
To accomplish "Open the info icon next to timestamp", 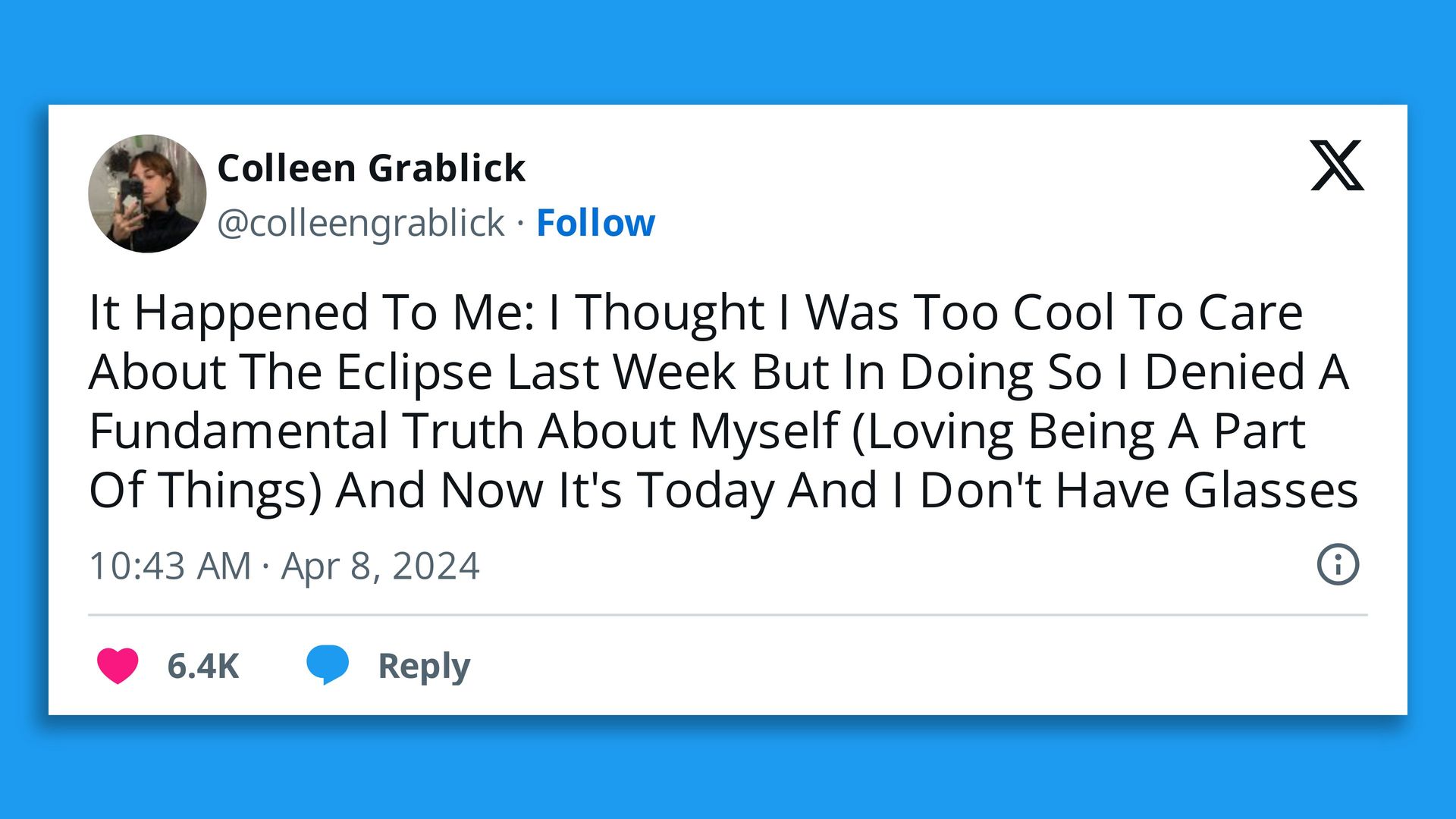I will [1337, 563].
